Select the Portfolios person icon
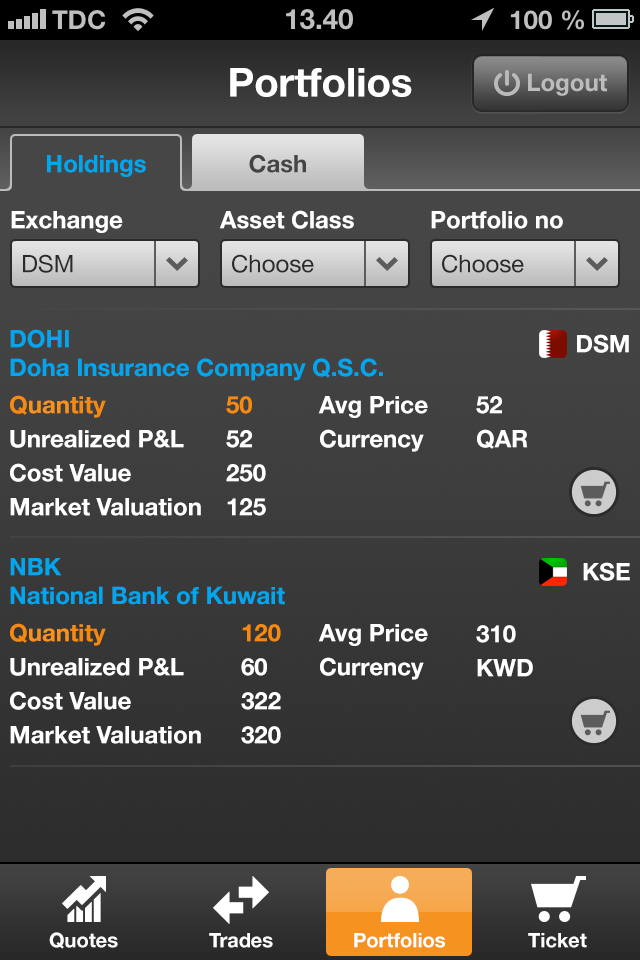The image size is (640, 960). (399, 898)
